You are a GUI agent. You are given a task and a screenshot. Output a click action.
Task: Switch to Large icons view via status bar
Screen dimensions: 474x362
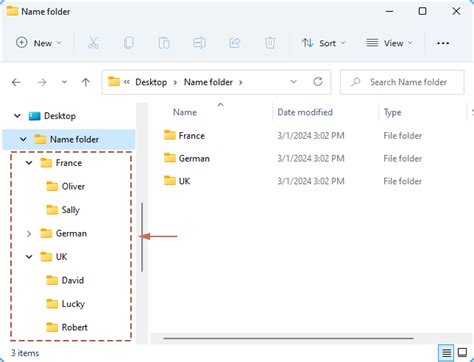[x=462, y=353]
